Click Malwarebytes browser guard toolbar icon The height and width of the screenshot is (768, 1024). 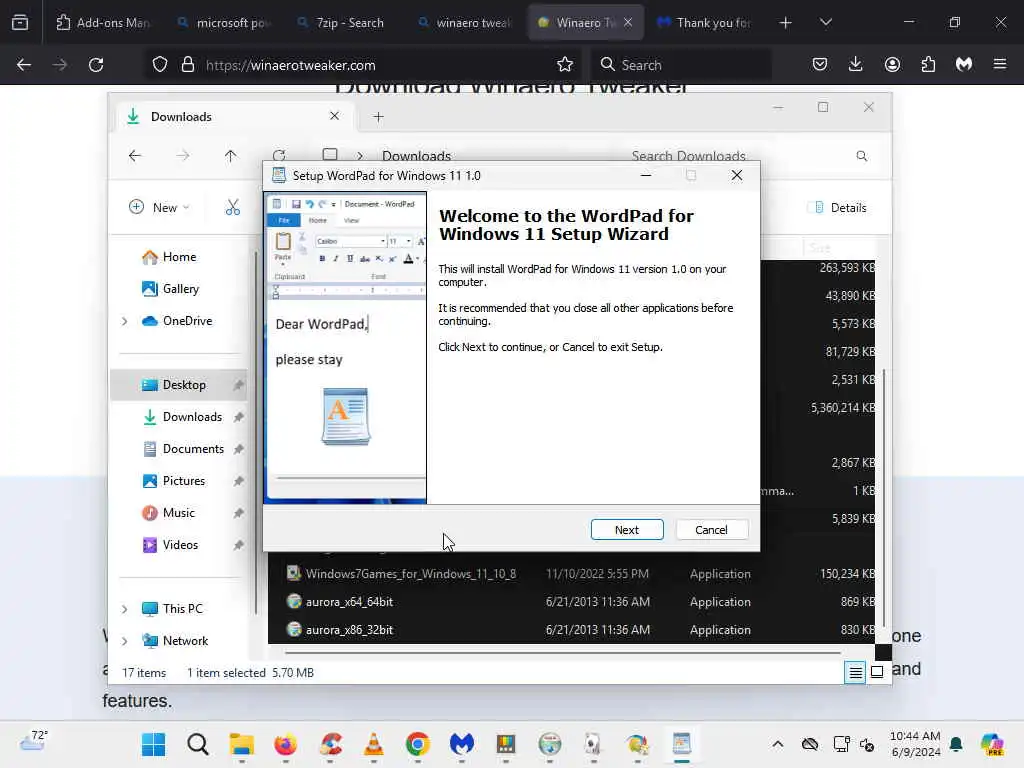[964, 65]
